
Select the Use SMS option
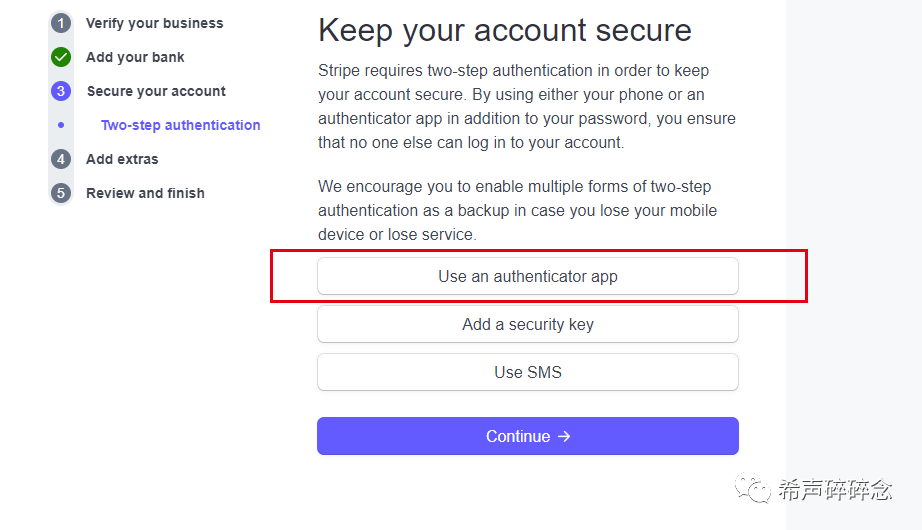[x=528, y=372]
